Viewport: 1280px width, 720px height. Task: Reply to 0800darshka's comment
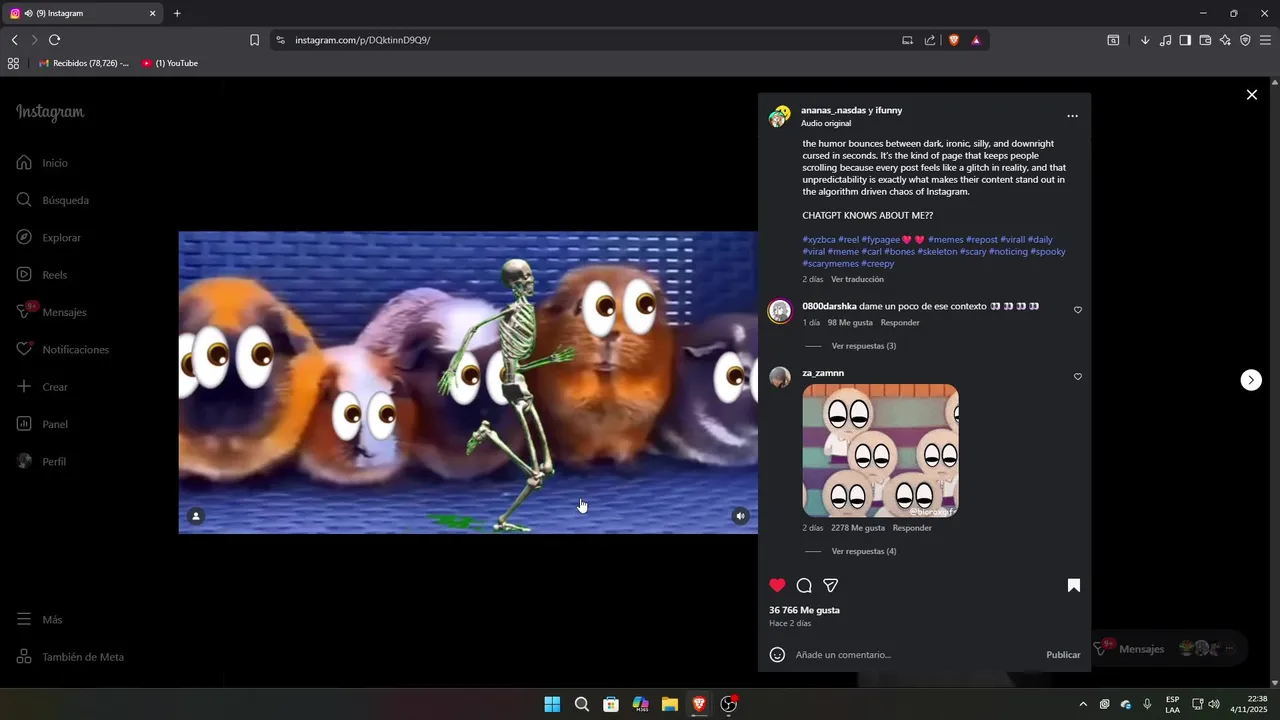point(900,323)
